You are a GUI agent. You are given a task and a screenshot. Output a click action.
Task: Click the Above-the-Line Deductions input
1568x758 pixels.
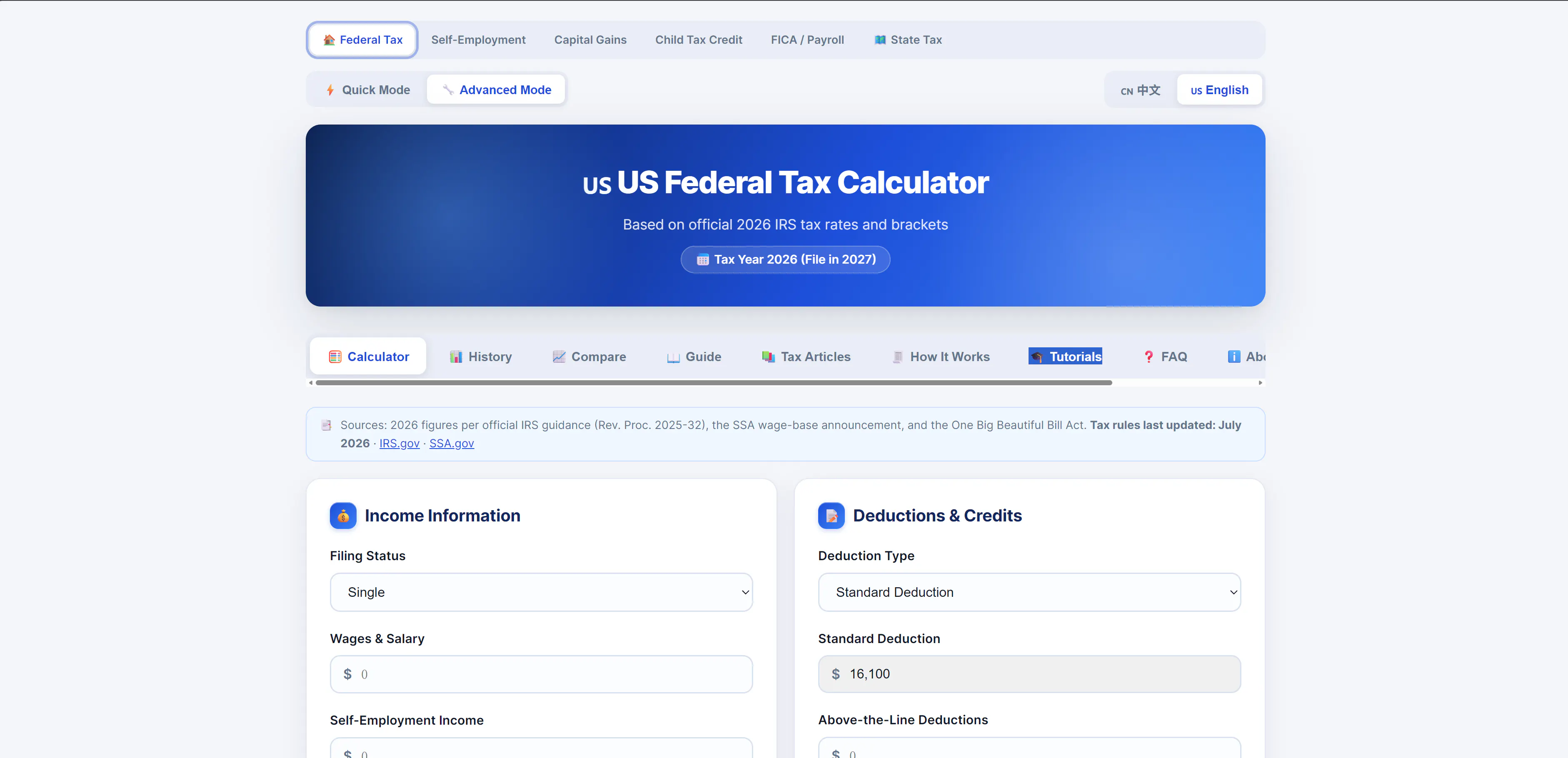1029,748
